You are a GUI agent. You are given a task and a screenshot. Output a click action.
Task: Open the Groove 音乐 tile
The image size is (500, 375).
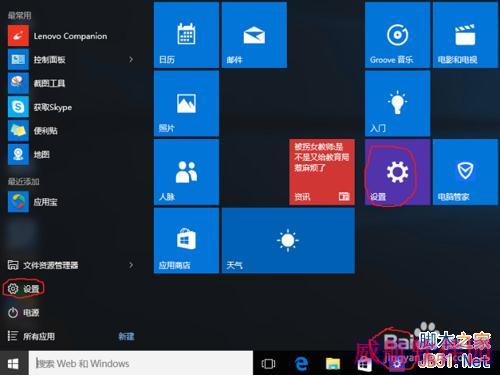[x=397, y=35]
